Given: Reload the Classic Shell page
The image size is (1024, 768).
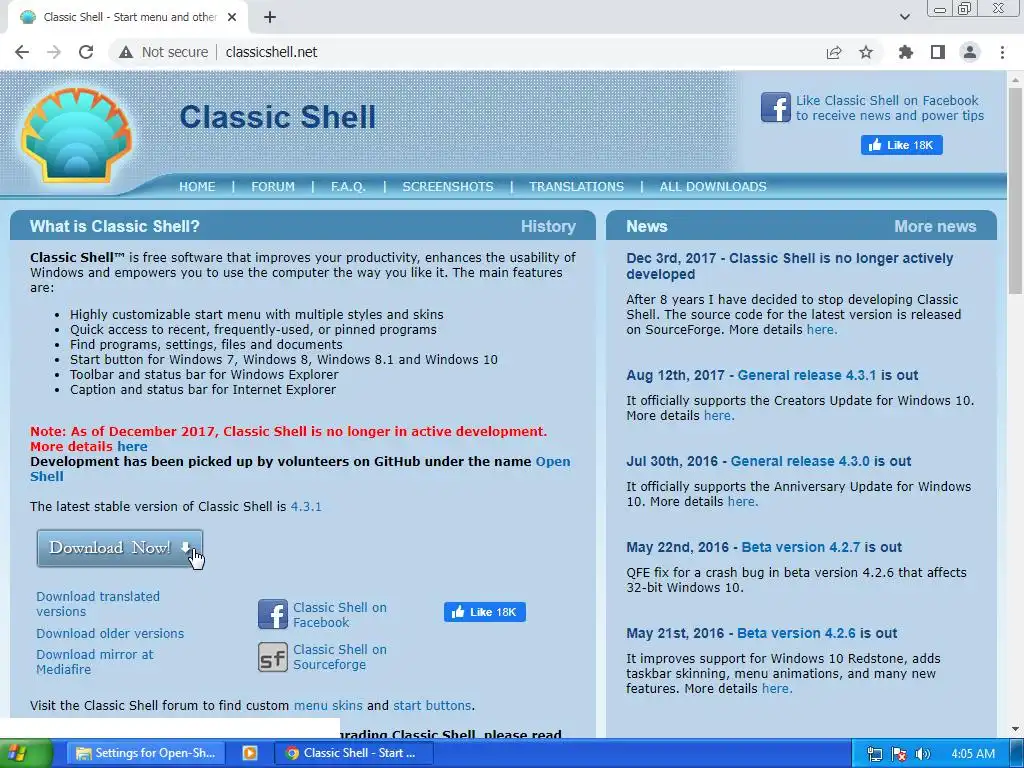Looking at the screenshot, I should 86,52.
